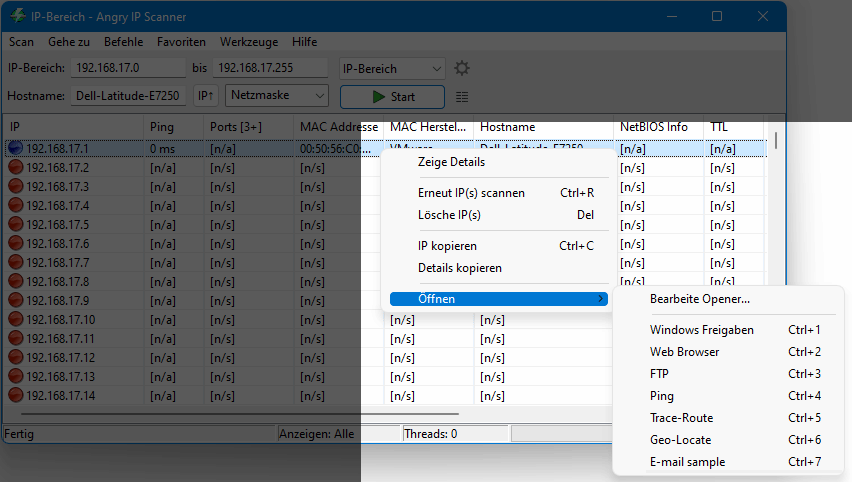Select row 192.168.17.13
The height and width of the screenshot is (482, 852).
60,377
